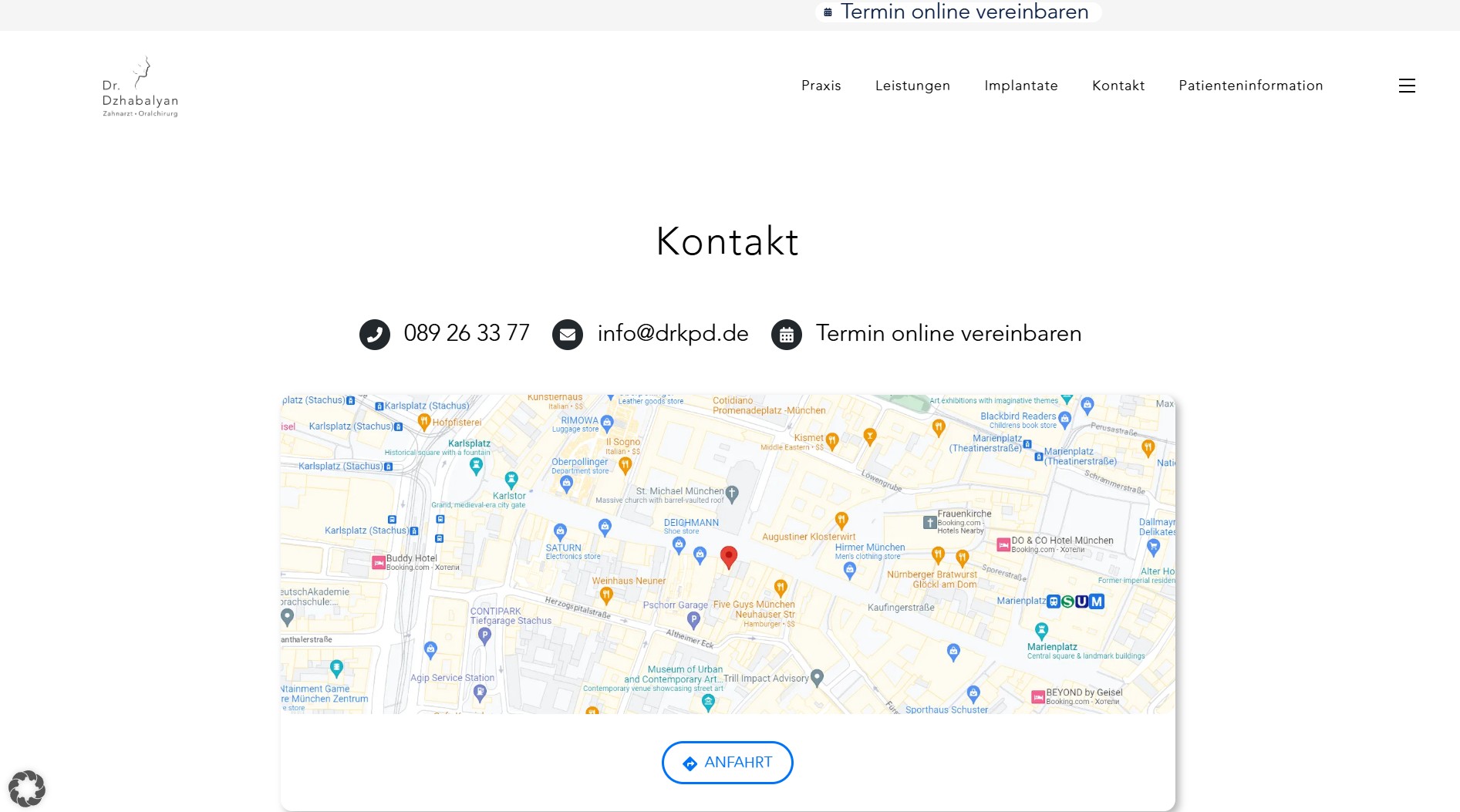Open the Praxis menu item

pyautogui.click(x=821, y=86)
